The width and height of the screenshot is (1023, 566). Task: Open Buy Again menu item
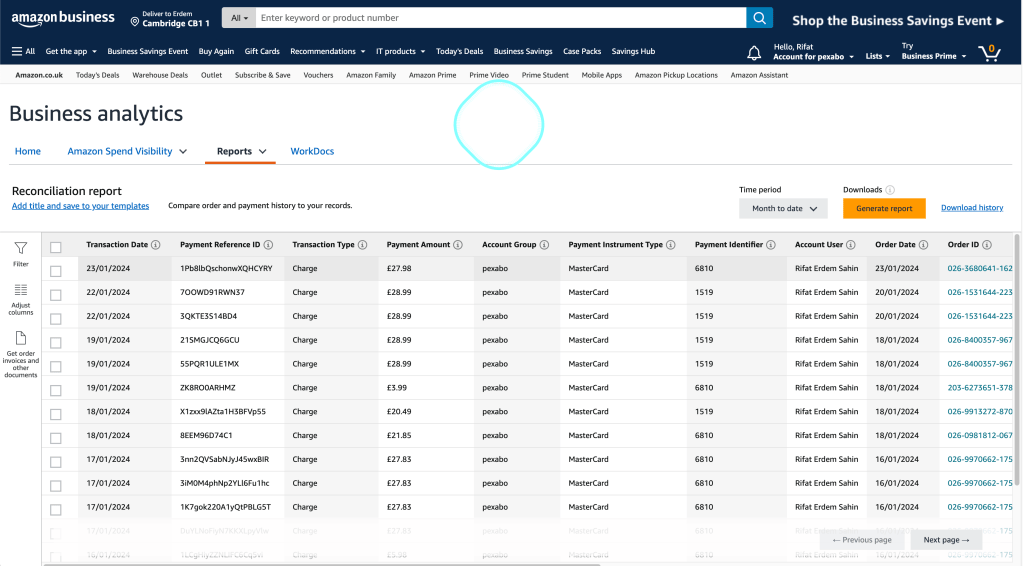click(216, 51)
